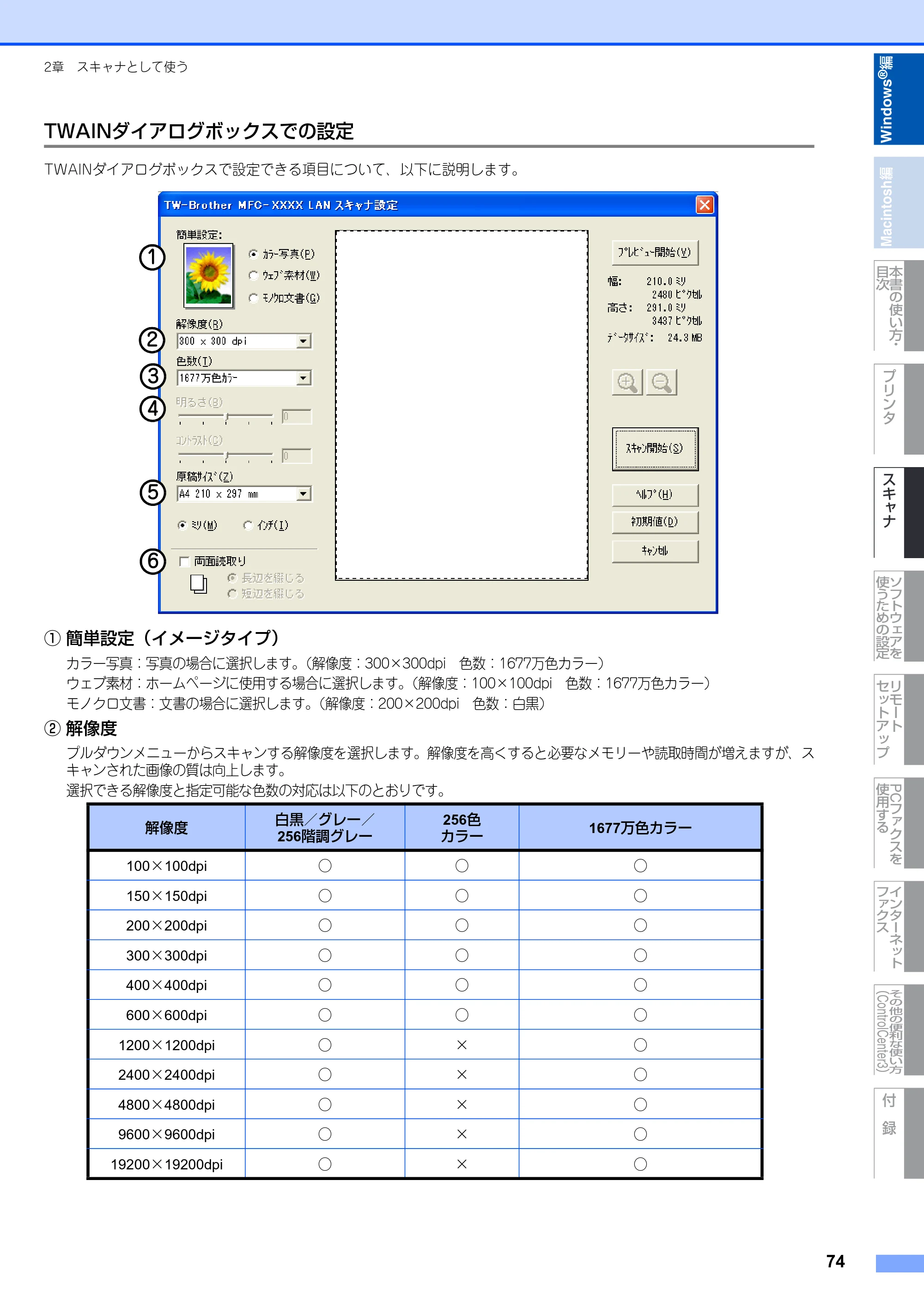The image size is (924, 1308).
Task: Click the 明るさ brightness slider
Action: (x=226, y=418)
